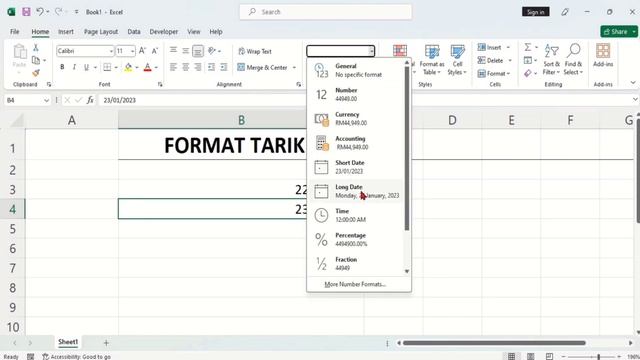Choose Fraction format option
The width and height of the screenshot is (640, 360).
tap(356, 264)
